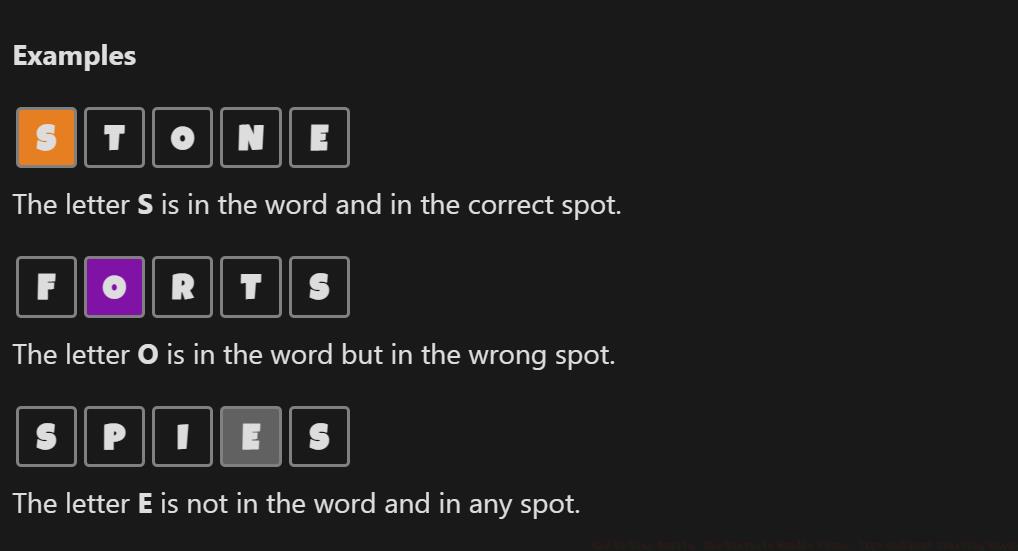Click the bold O in wrong-spot explanation
This screenshot has height=551, width=1018.
[x=148, y=355]
